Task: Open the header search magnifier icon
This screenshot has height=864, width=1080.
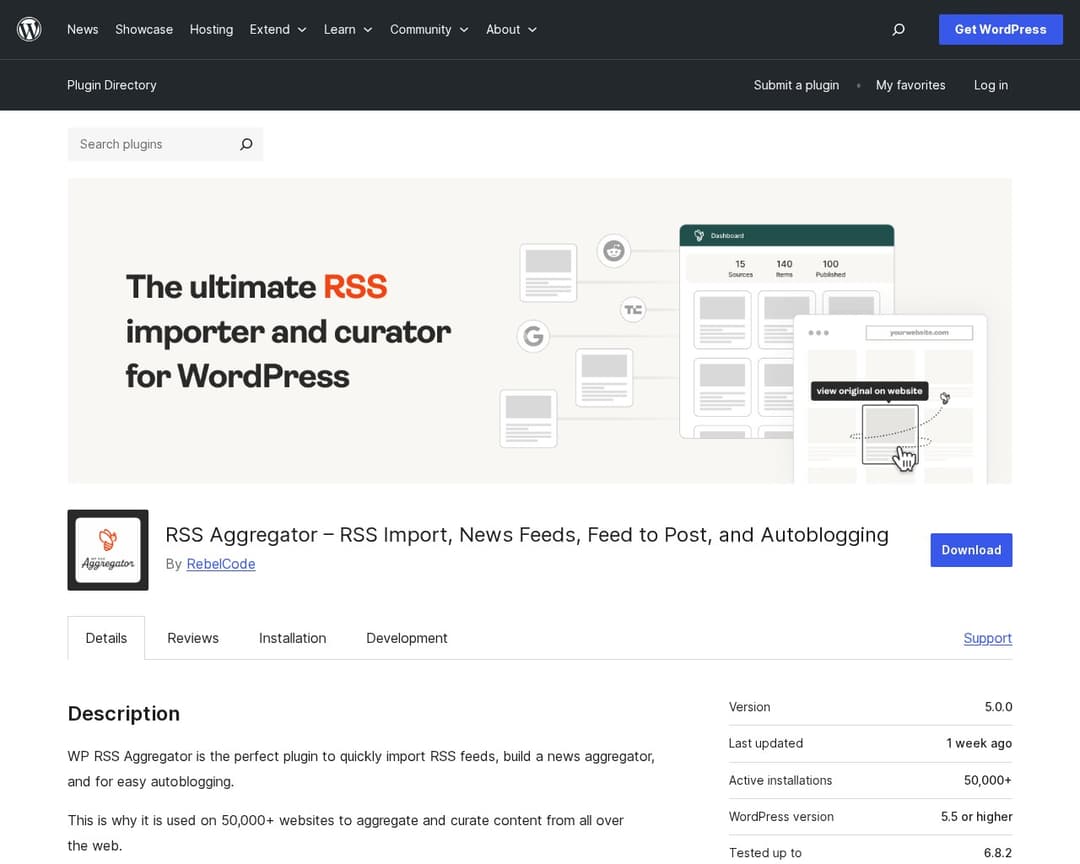Action: tap(898, 29)
